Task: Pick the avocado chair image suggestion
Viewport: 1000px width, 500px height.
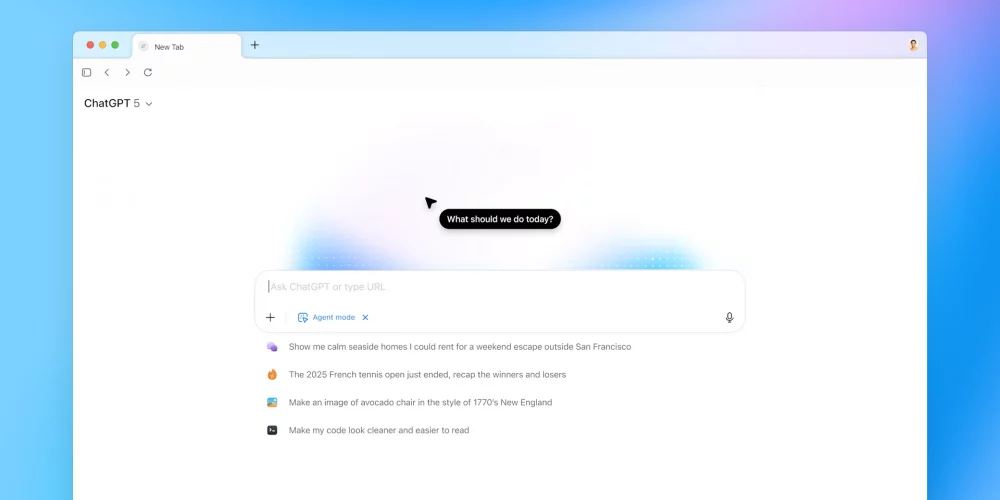Action: [x=409, y=402]
